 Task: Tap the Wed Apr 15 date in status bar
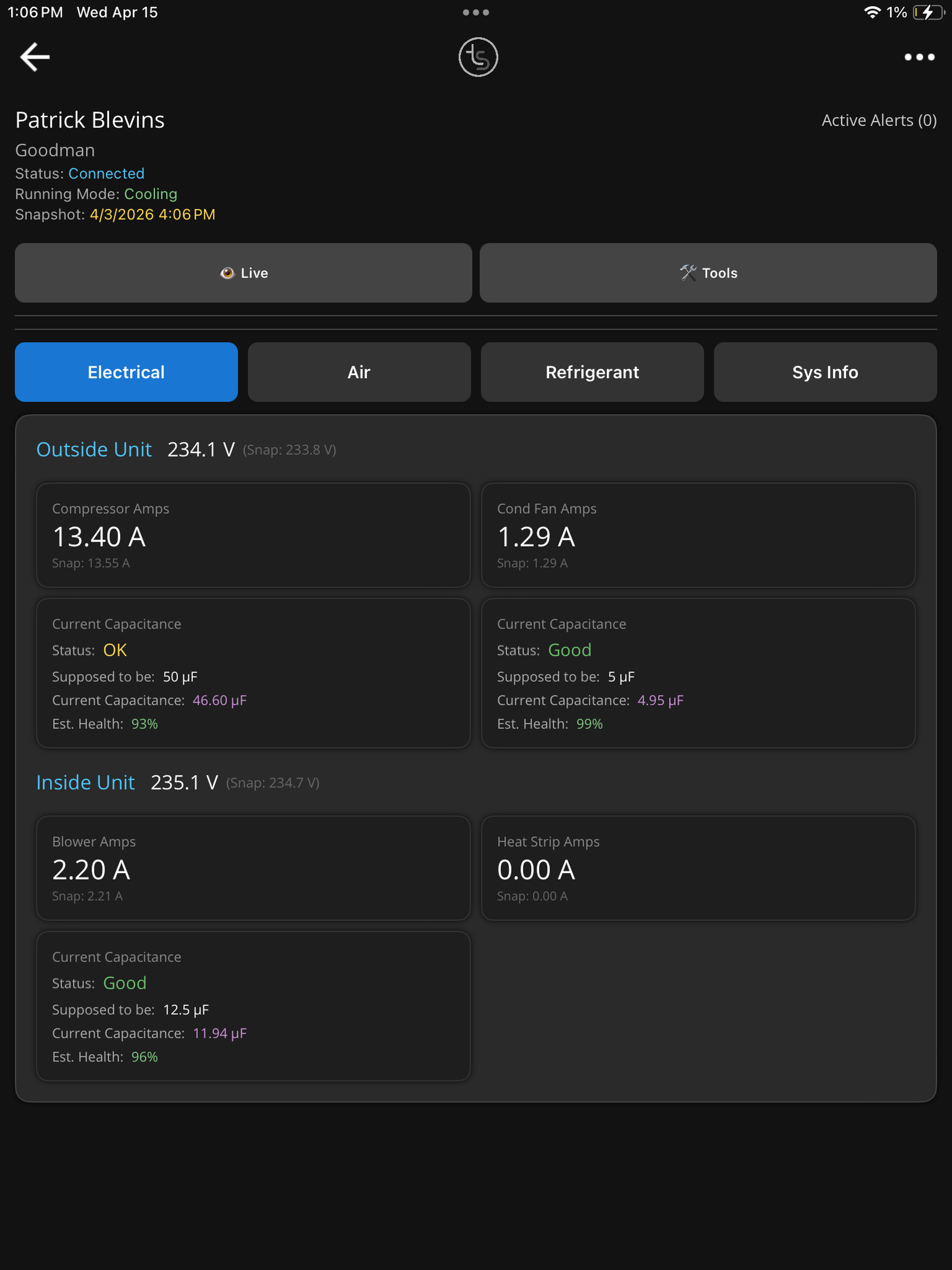pos(117,12)
